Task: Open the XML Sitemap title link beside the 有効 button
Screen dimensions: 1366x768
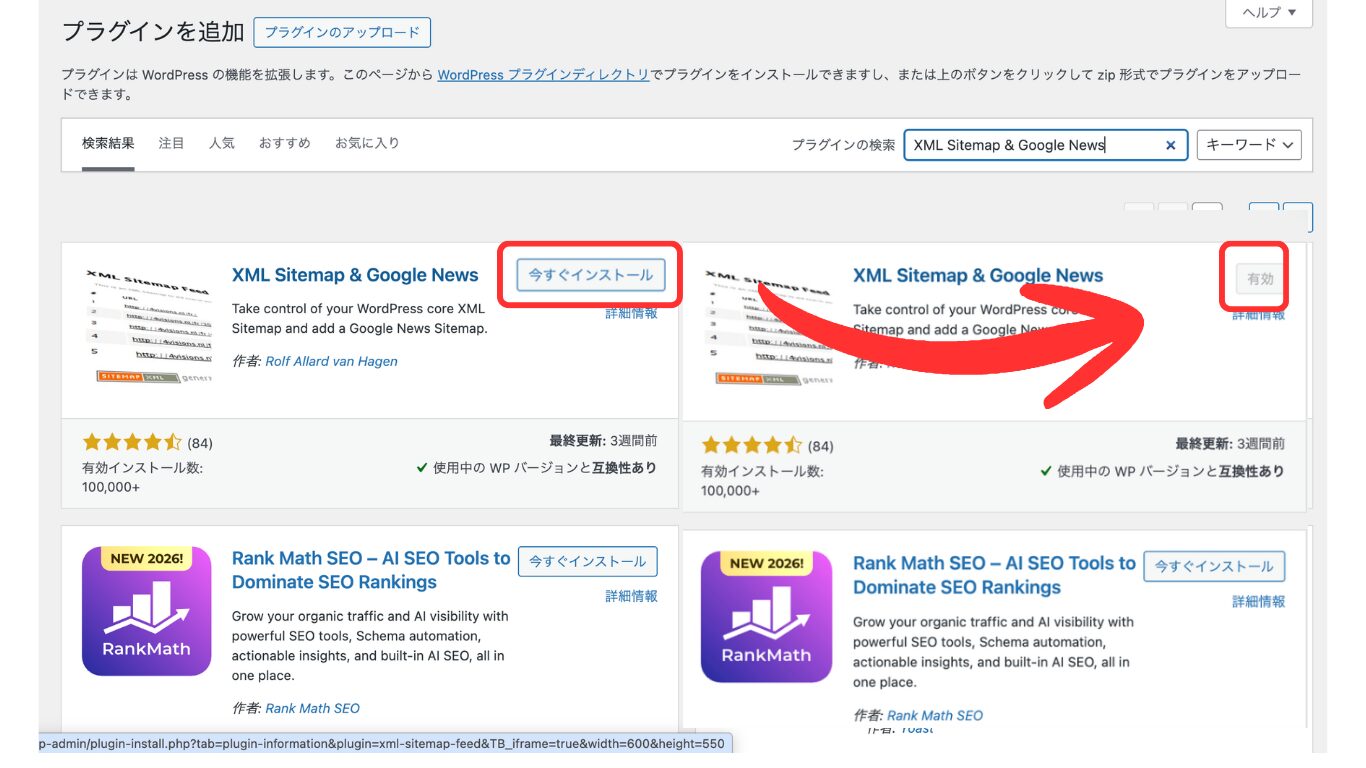Action: [978, 275]
